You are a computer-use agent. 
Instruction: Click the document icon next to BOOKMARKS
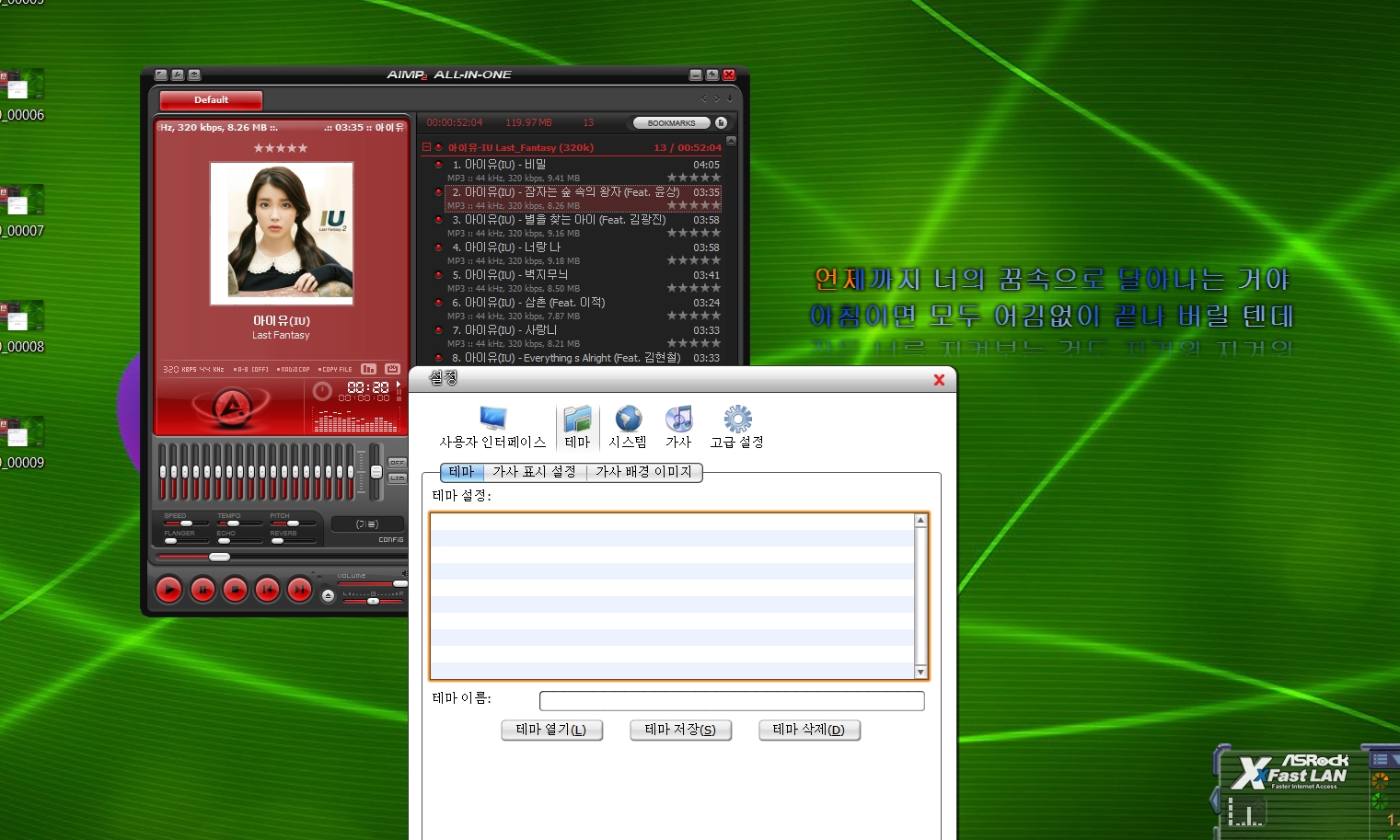[721, 122]
